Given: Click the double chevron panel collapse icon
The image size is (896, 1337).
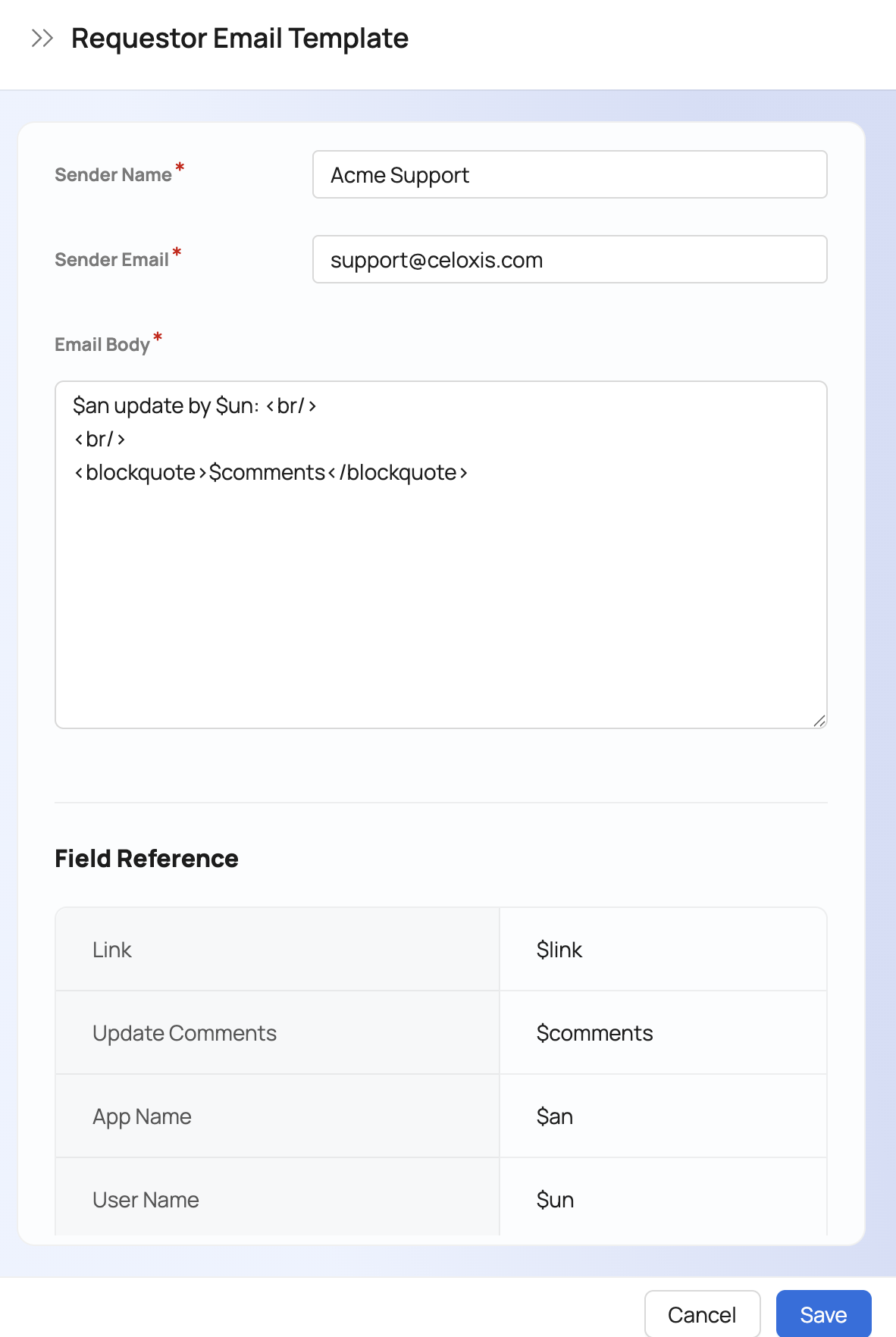Looking at the screenshot, I should [x=42, y=38].
